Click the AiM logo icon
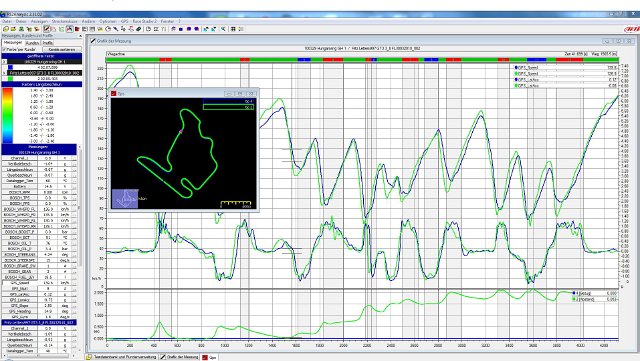The height and width of the screenshot is (361, 640). point(631,29)
